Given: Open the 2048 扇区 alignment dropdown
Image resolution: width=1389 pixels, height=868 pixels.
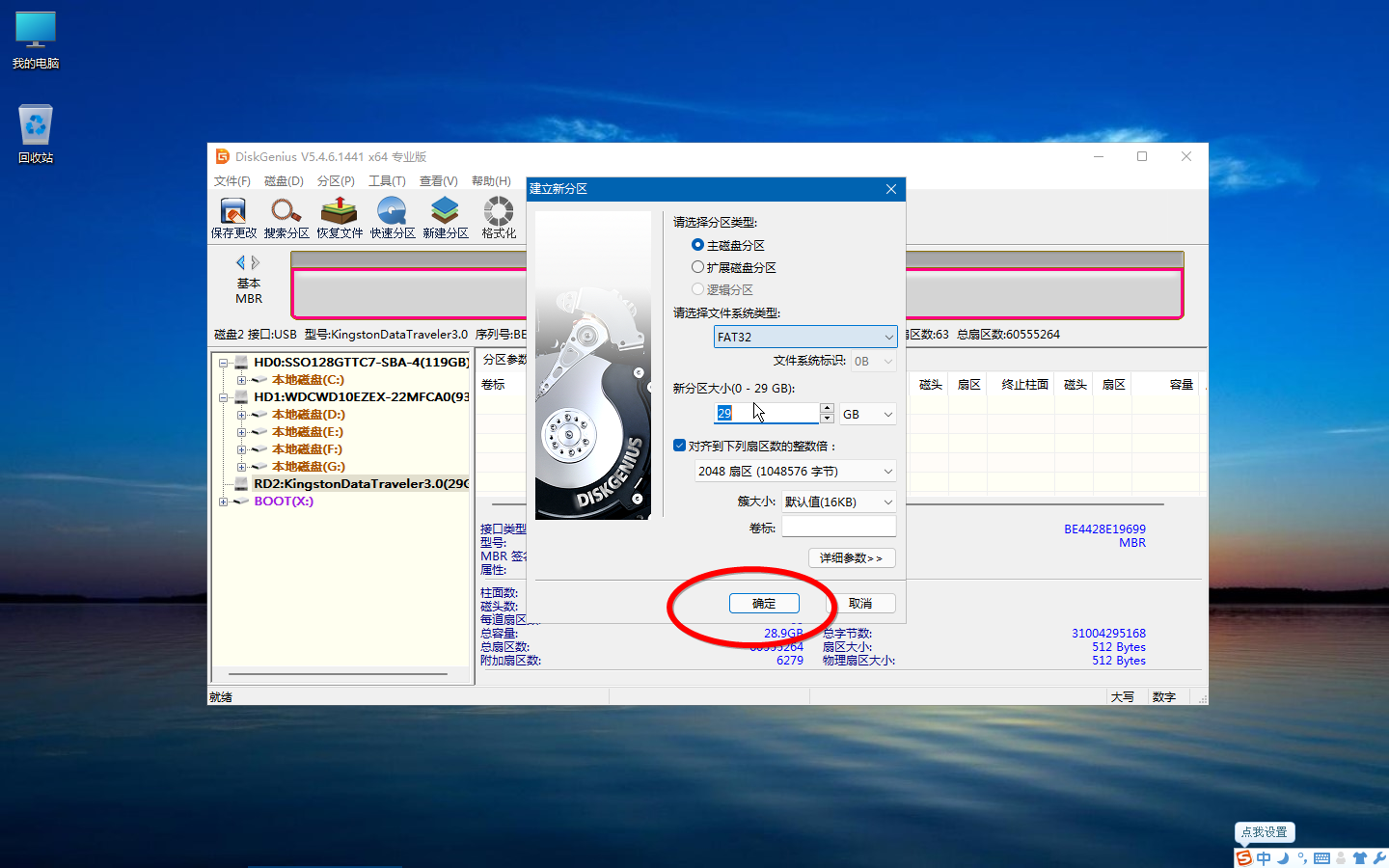Looking at the screenshot, I should pyautogui.click(x=795, y=471).
